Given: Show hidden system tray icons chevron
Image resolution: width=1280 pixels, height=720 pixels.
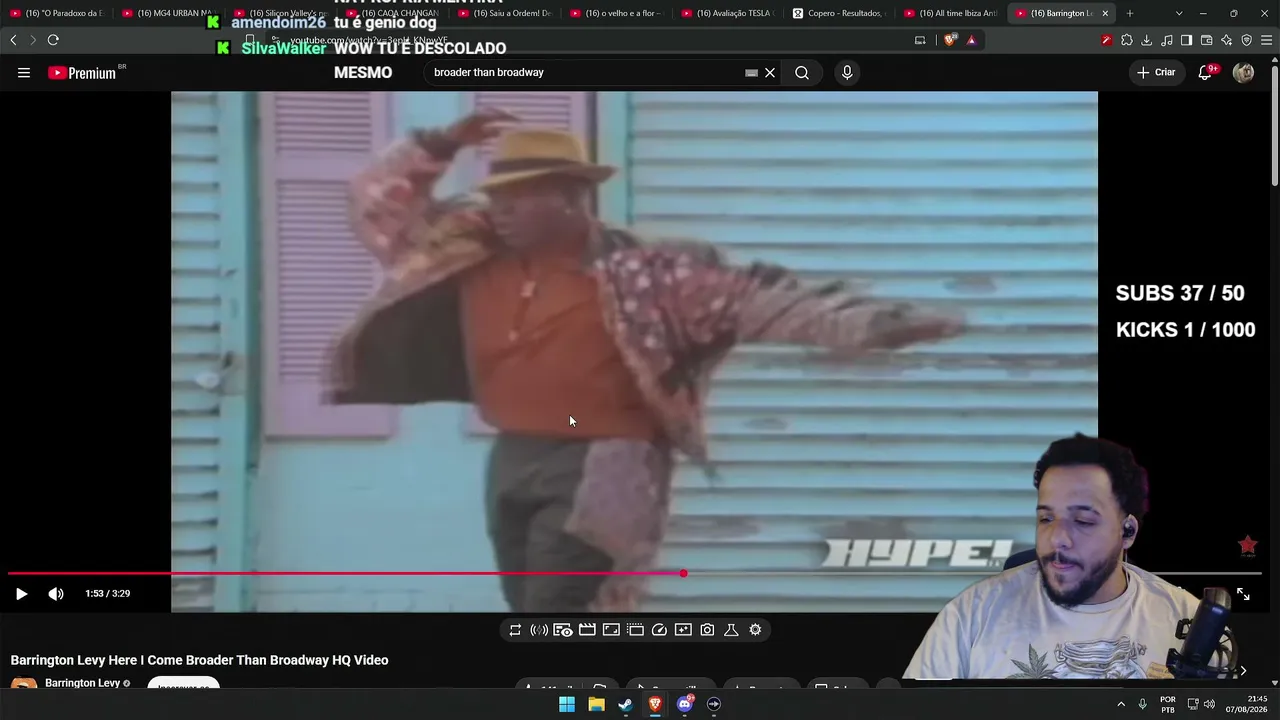Looking at the screenshot, I should point(1121,704).
